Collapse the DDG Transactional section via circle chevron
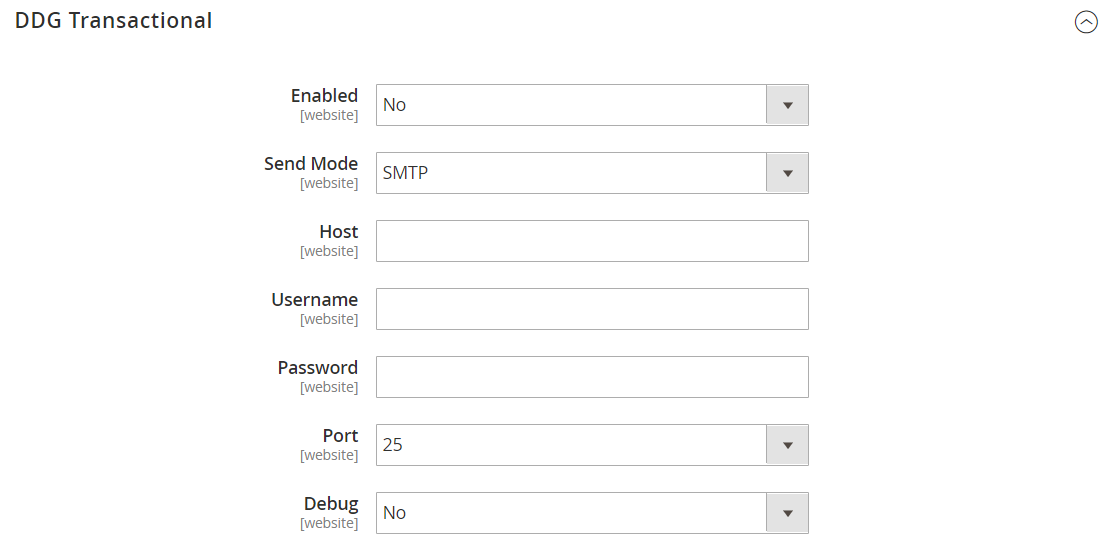Screen dimensions: 1107x553 point(1086,23)
